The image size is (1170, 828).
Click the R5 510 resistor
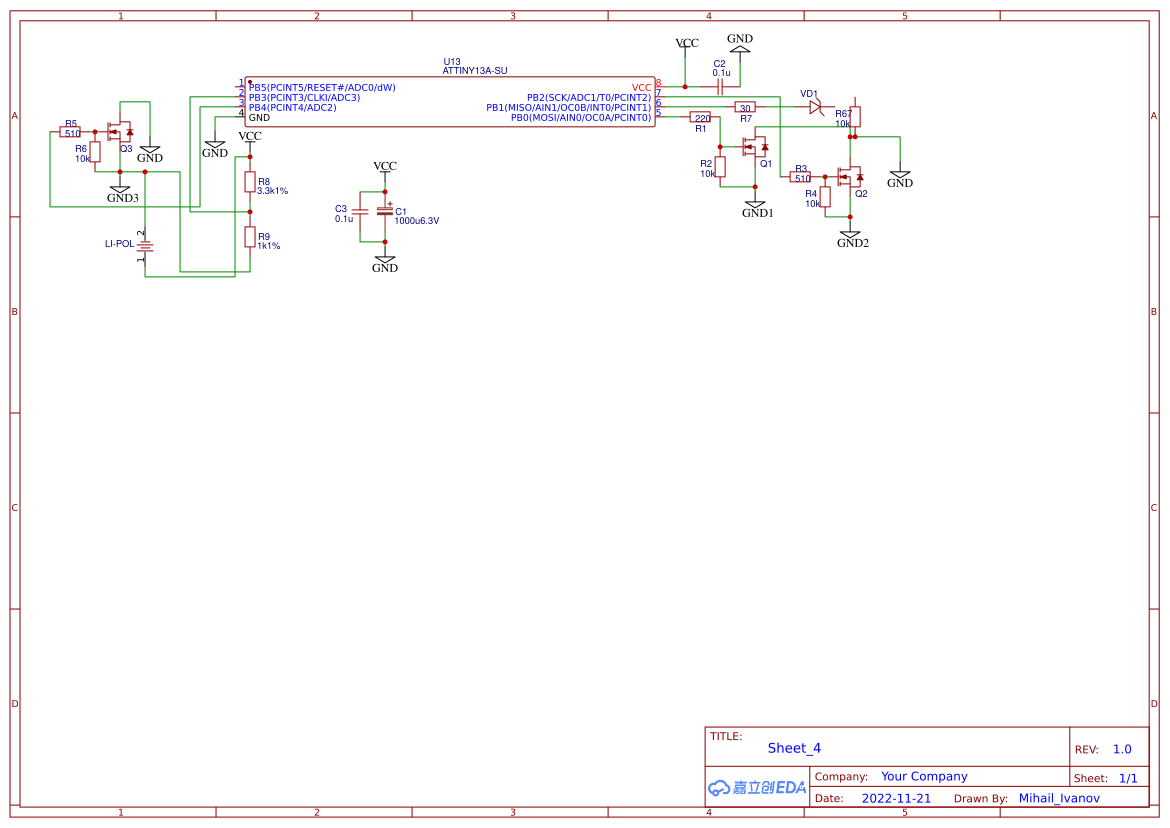(71, 132)
